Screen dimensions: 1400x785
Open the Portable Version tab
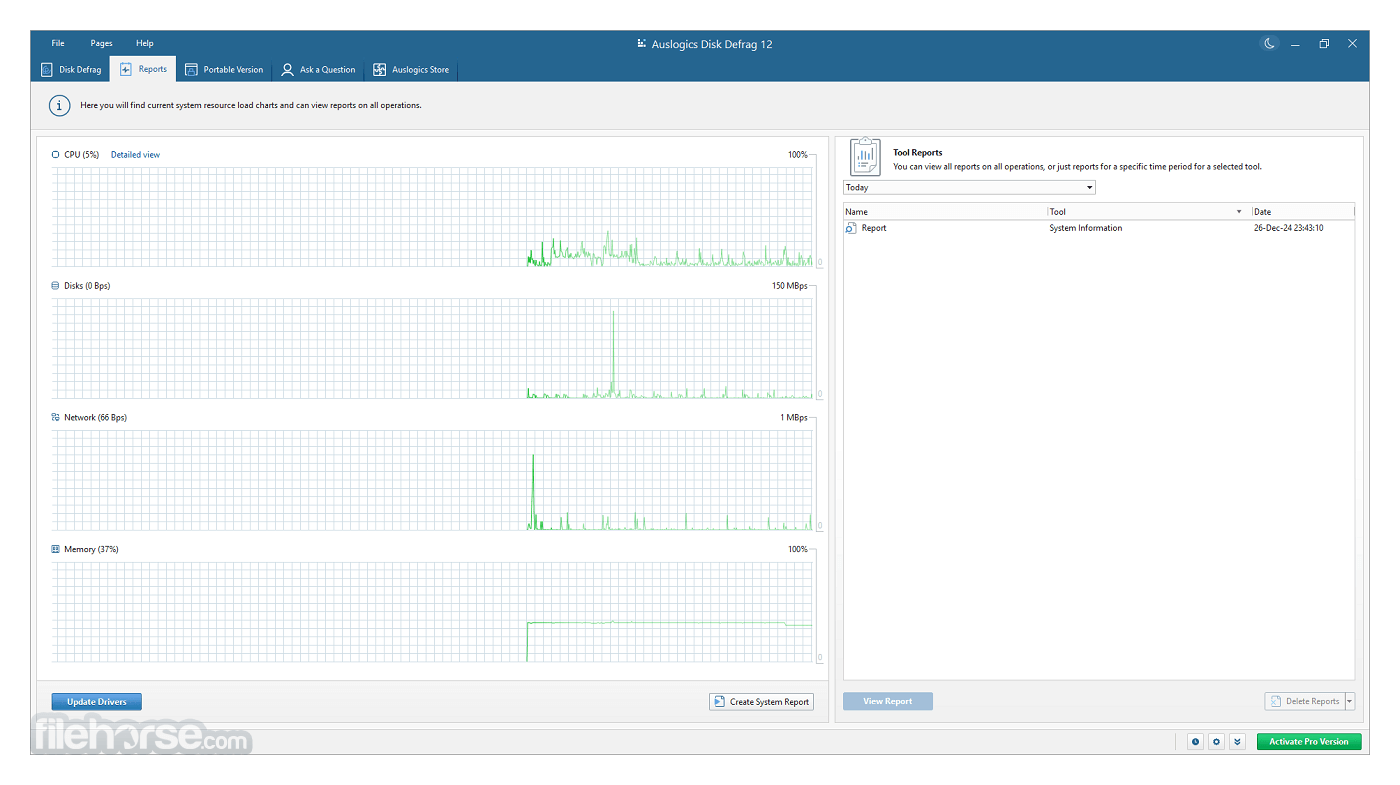(x=224, y=70)
